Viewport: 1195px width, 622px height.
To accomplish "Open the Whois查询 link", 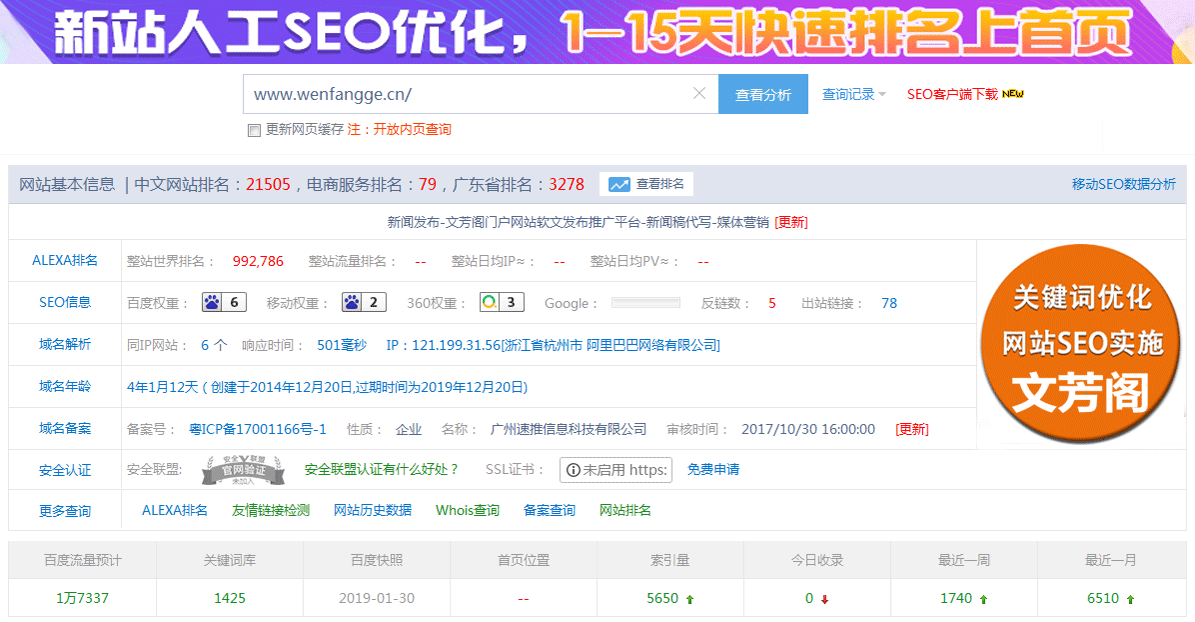I will point(467,511).
